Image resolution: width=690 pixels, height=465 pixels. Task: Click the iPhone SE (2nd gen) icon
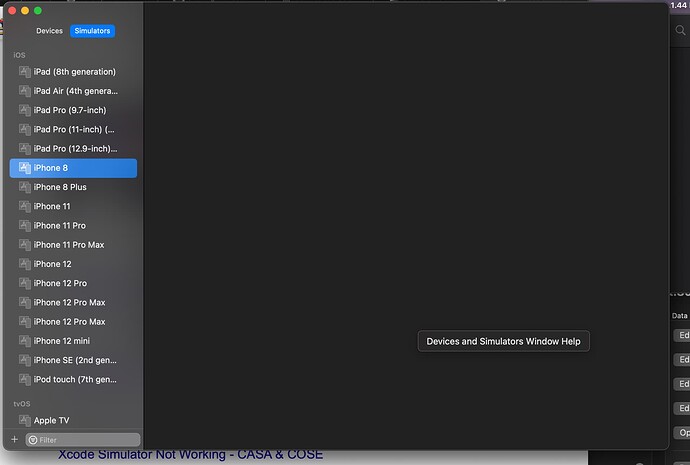[25, 360]
